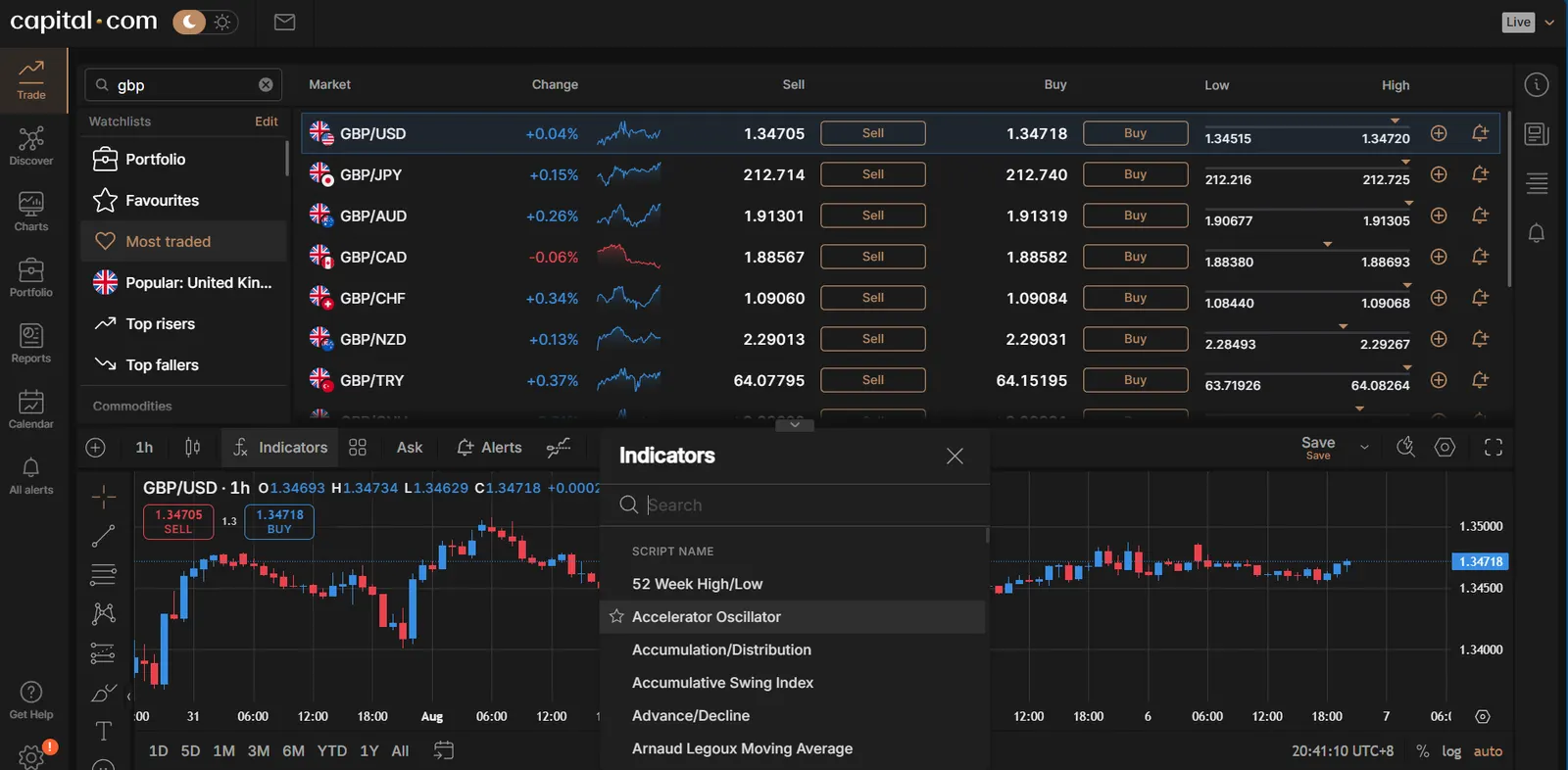This screenshot has height=770, width=1568.
Task: Open Top risers watchlist
Action: (160, 324)
